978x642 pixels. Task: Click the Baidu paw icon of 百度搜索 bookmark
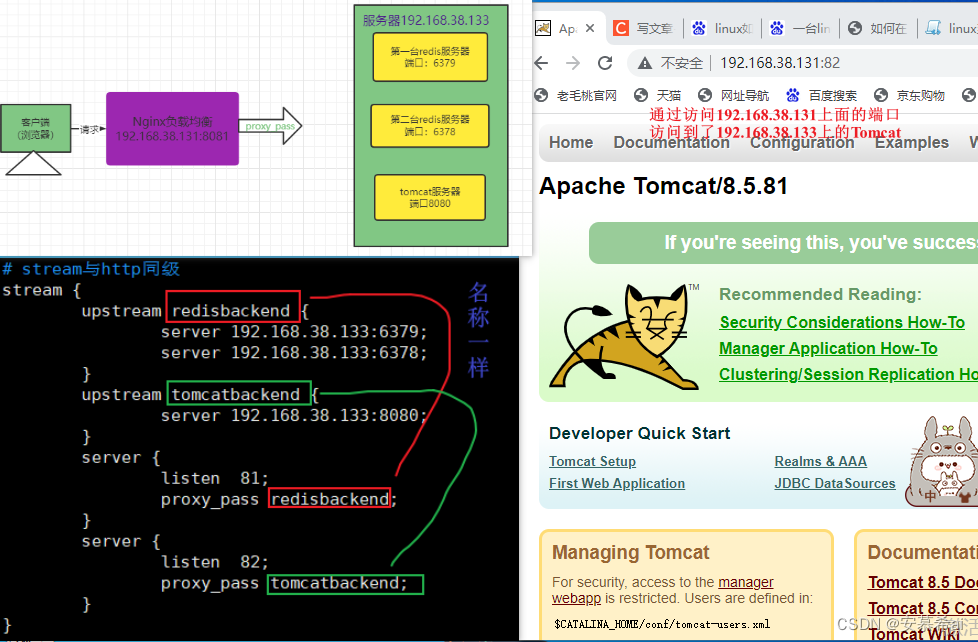tap(792, 95)
